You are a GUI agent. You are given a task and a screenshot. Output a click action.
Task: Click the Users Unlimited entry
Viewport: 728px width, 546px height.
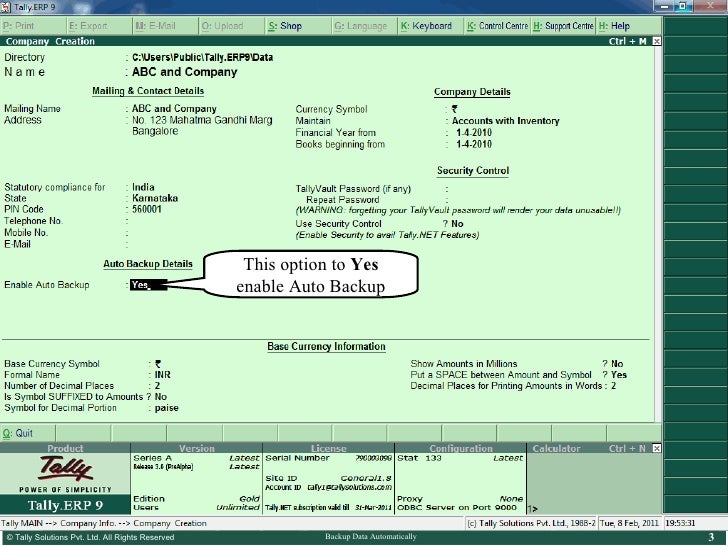point(196,507)
